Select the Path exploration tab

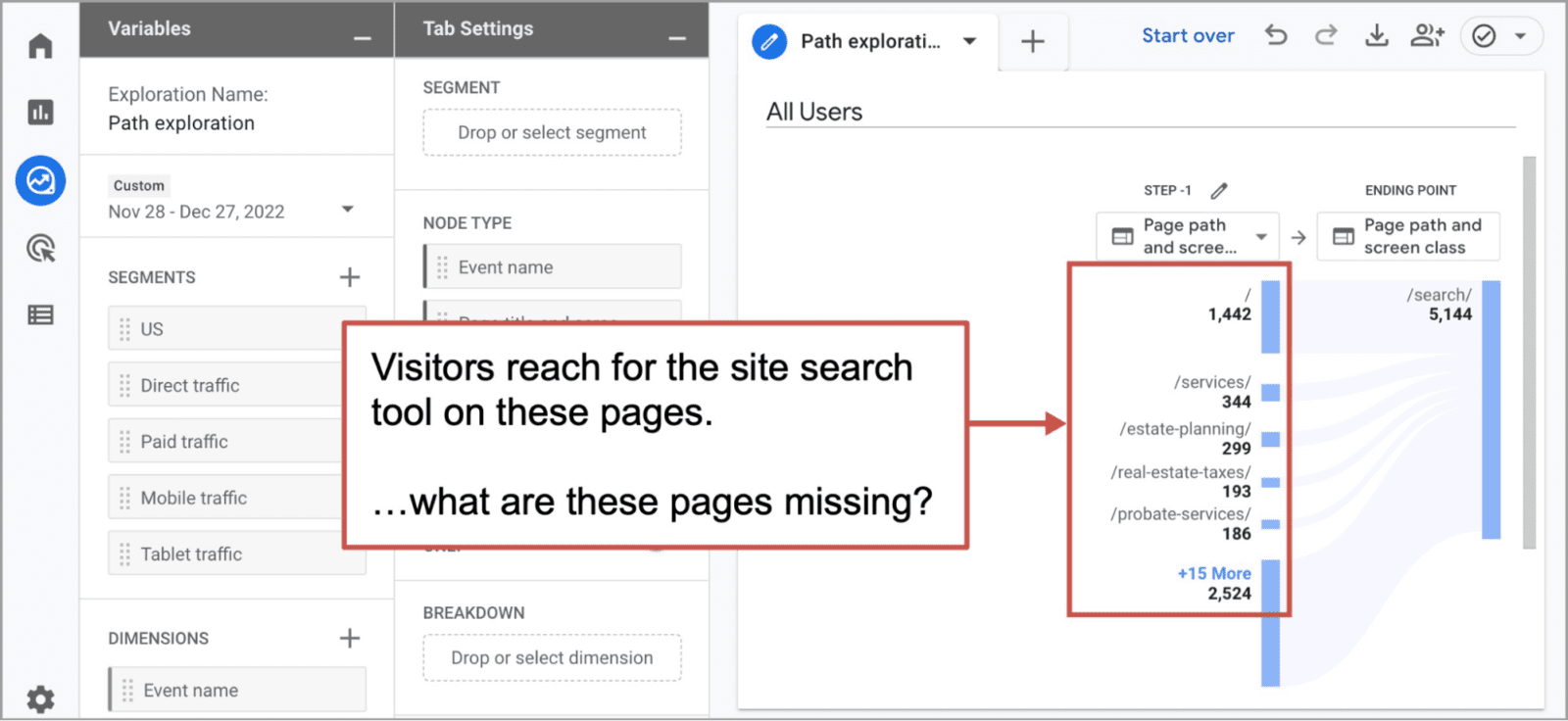(869, 41)
